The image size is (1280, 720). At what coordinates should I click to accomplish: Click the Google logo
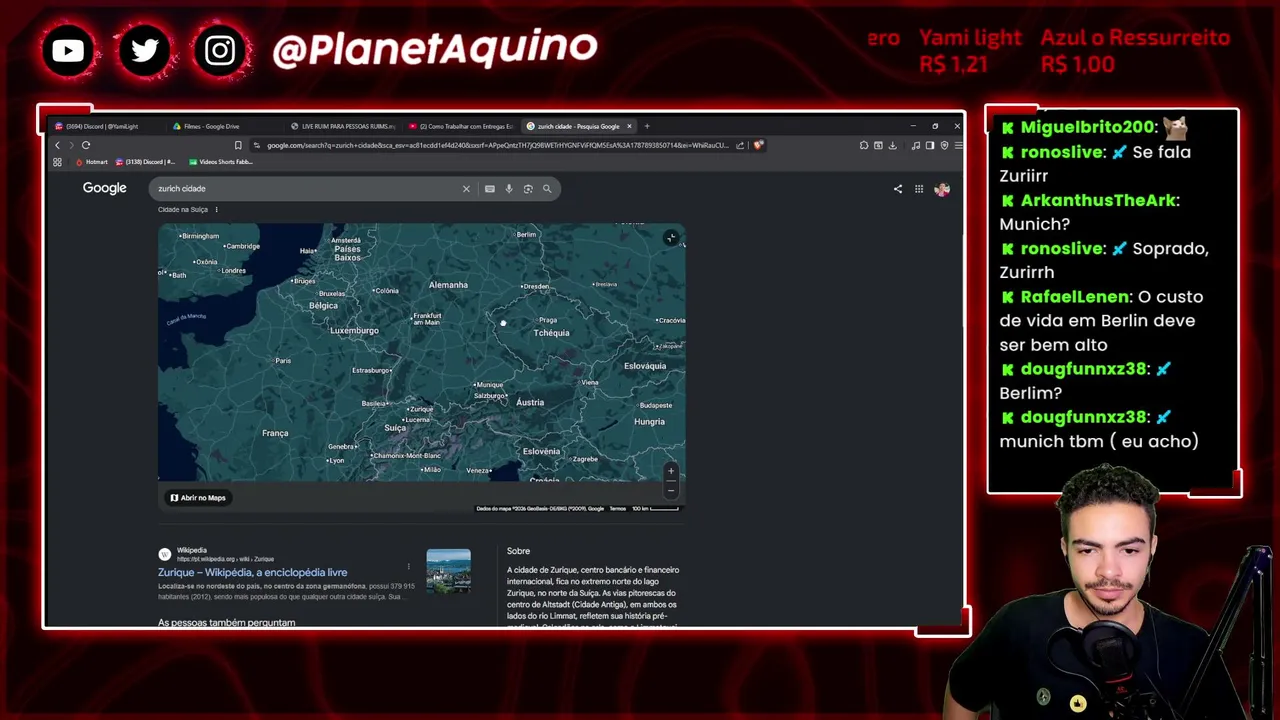tap(105, 188)
